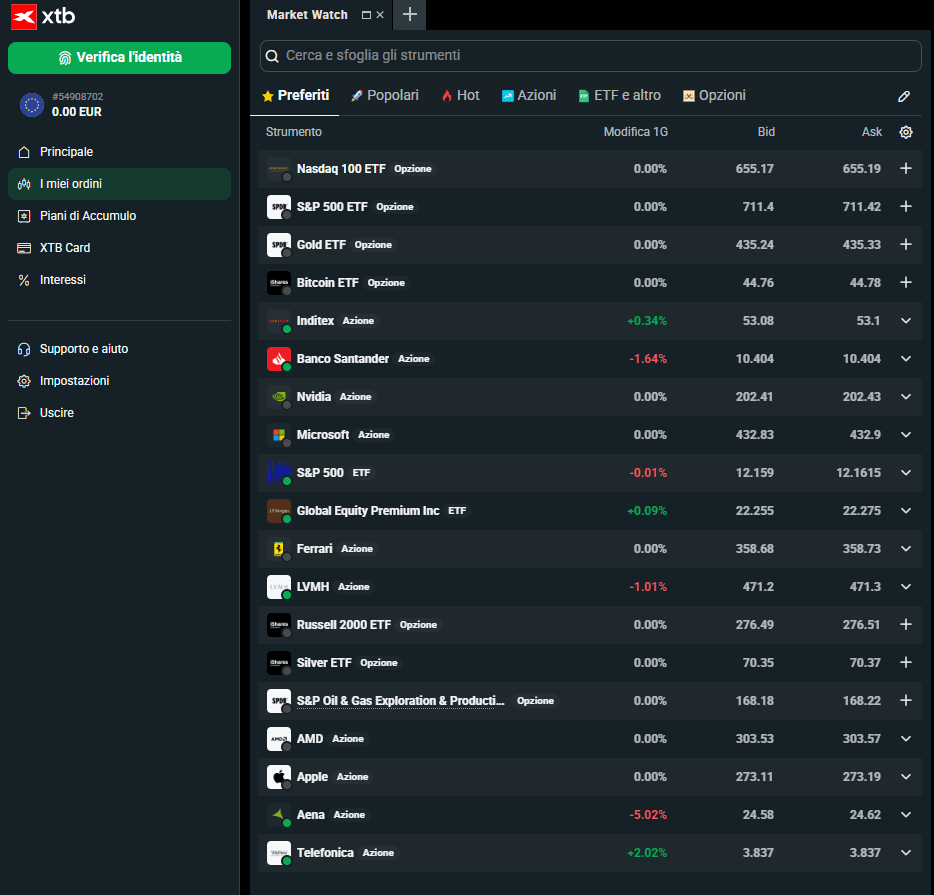Click the plus icon for Silver ETF
The image size is (934, 895).
point(905,663)
